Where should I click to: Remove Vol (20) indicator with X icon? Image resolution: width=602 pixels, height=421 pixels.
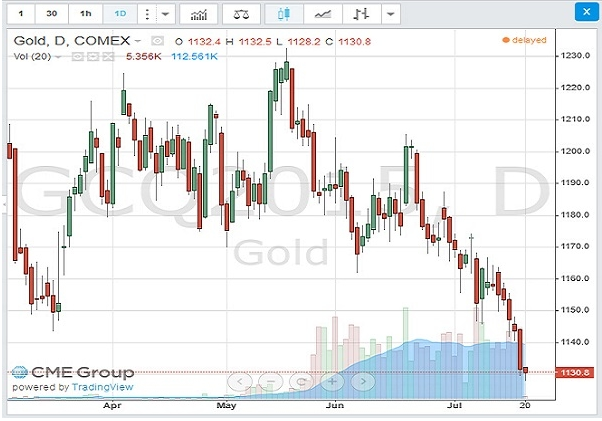click(109, 57)
